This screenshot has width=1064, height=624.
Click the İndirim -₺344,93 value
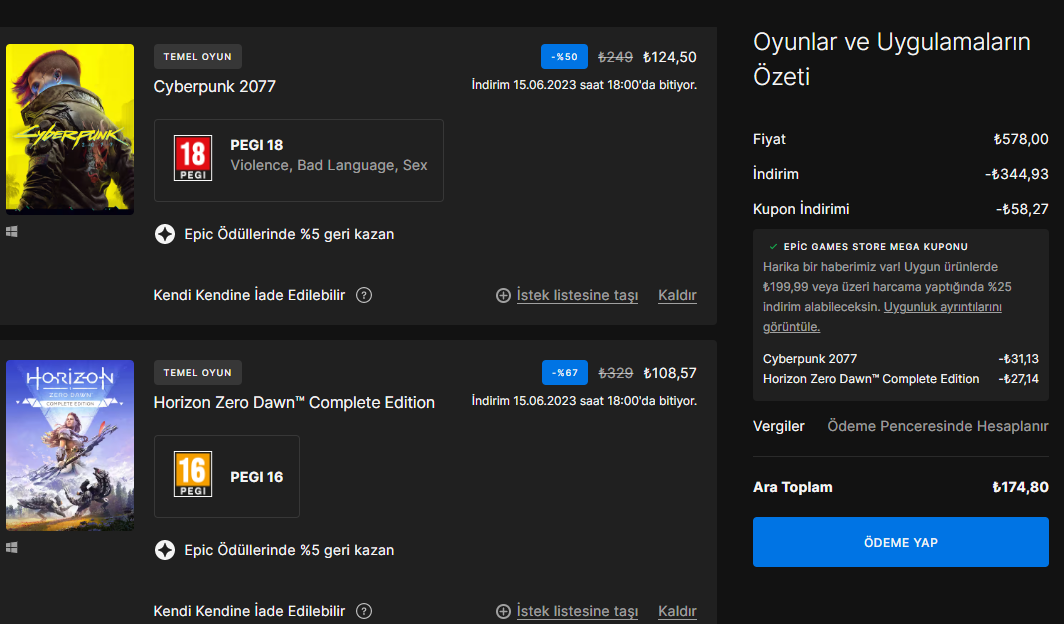coord(1016,174)
